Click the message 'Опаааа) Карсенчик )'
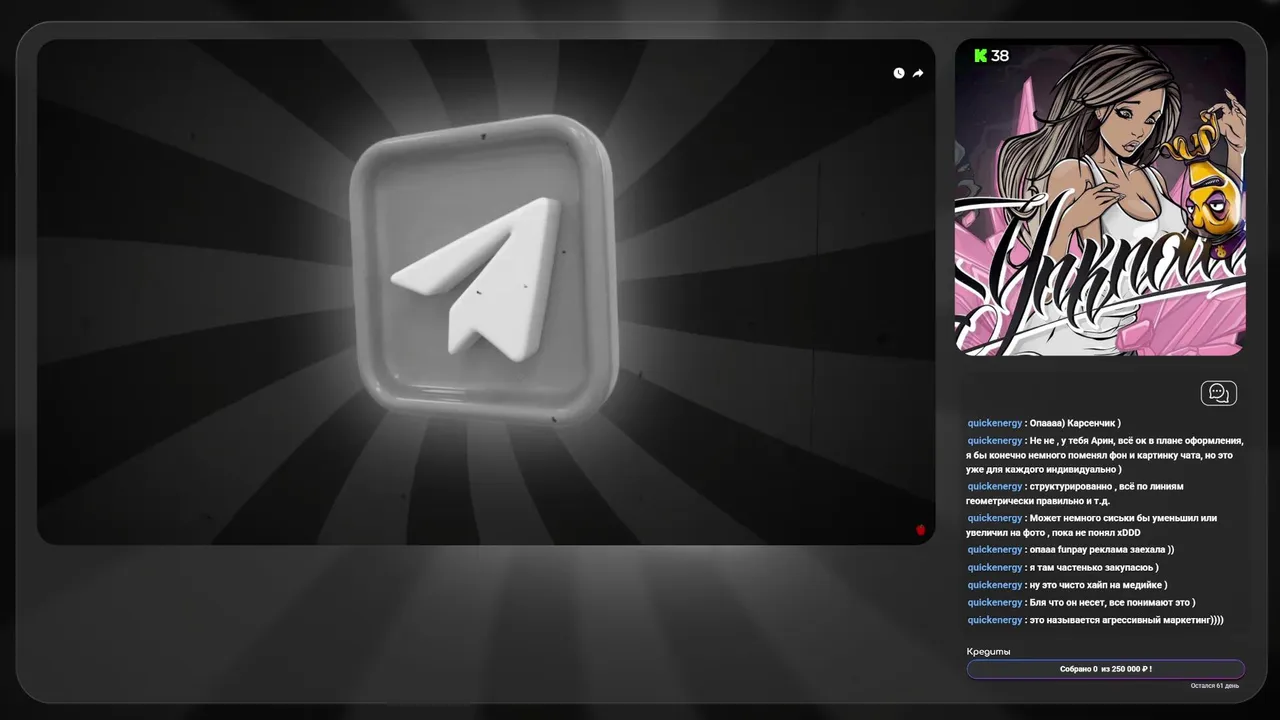1280x720 pixels. pyautogui.click(x=1075, y=423)
